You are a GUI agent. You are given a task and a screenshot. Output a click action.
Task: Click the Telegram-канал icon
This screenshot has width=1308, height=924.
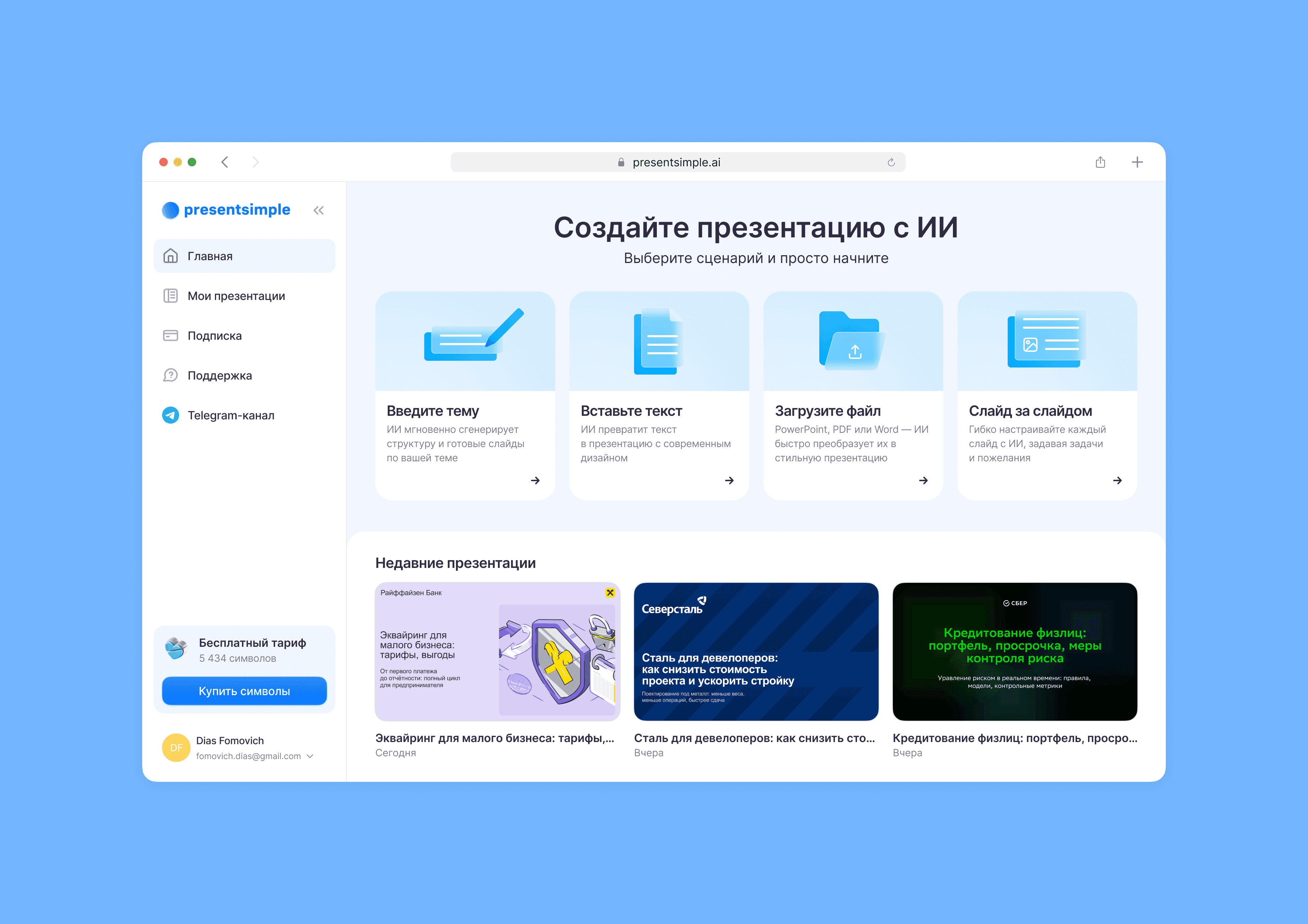click(x=170, y=415)
